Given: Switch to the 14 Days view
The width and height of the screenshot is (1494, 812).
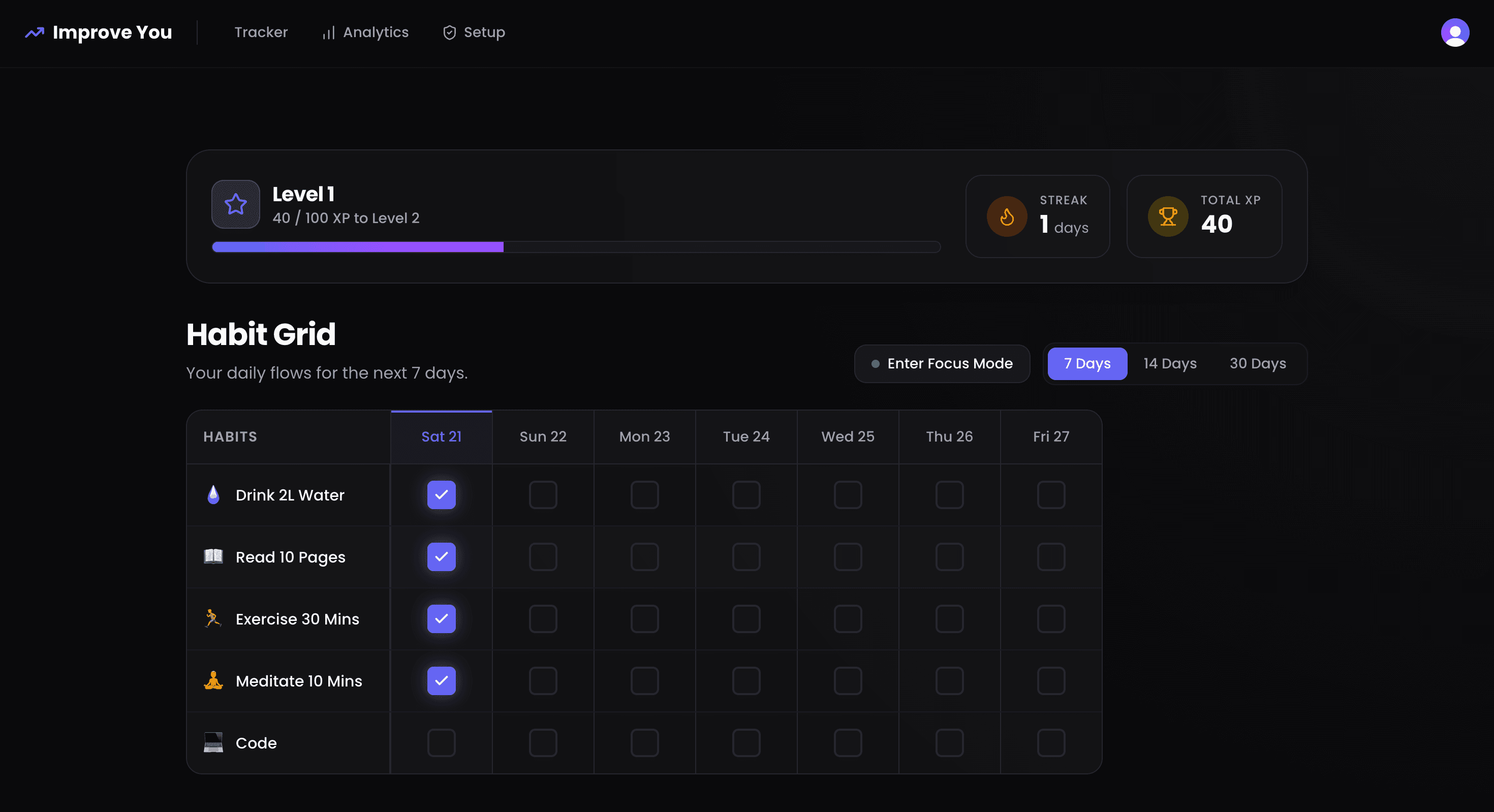Looking at the screenshot, I should pyautogui.click(x=1170, y=364).
